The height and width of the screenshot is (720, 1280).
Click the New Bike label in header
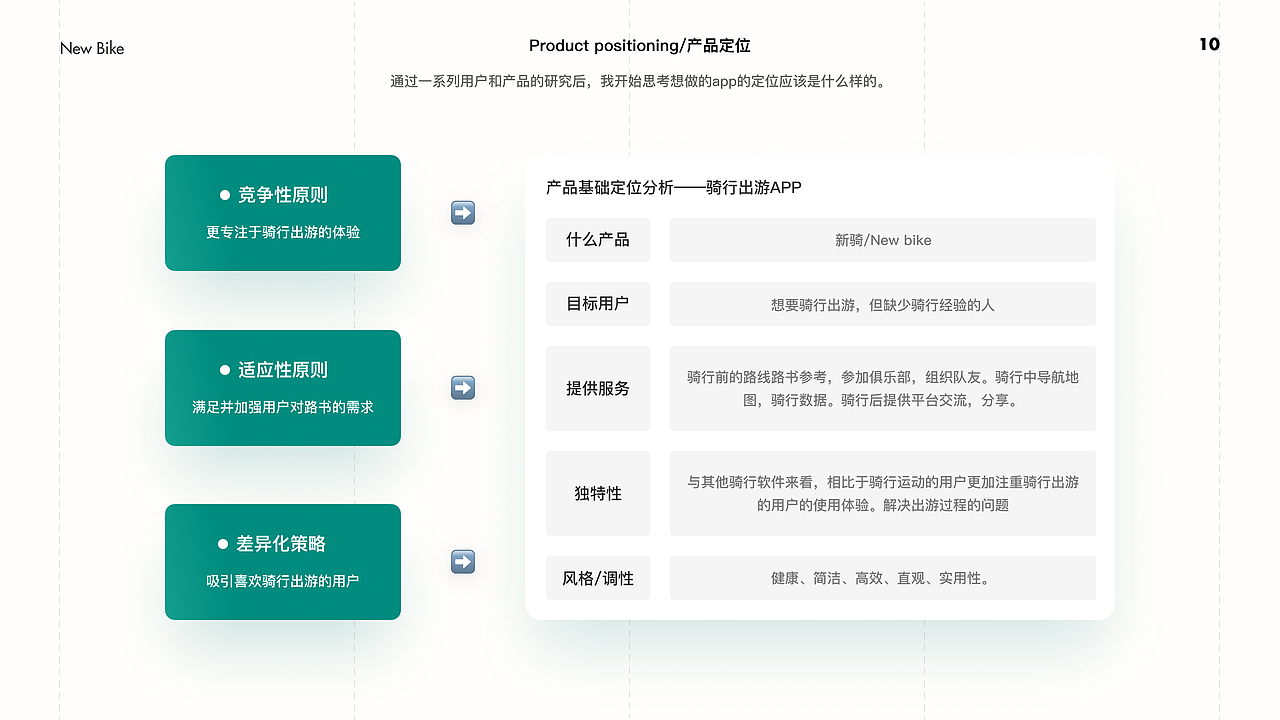[x=92, y=48]
